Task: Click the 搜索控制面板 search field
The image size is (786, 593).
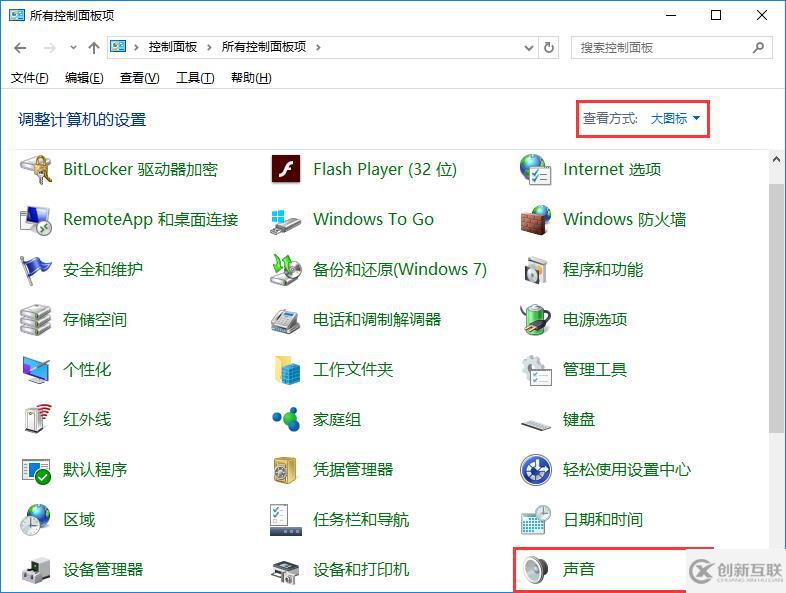Action: point(671,48)
